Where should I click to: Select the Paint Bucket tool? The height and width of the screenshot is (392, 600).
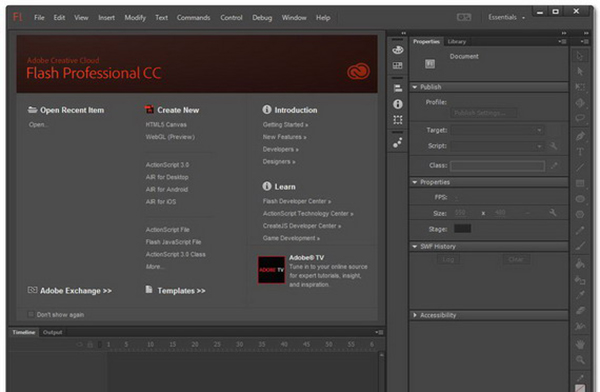[580, 264]
